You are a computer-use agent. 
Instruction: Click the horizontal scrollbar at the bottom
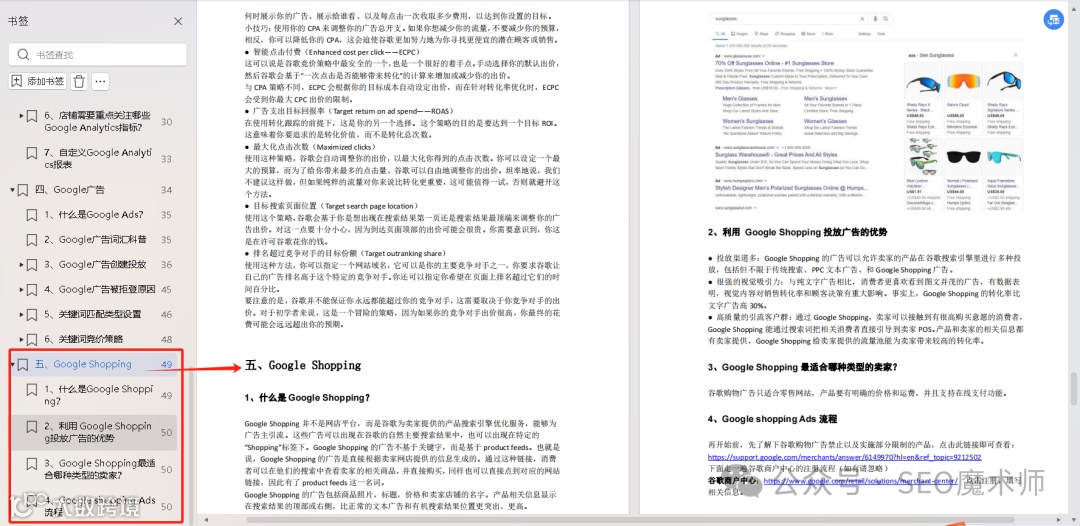click(630, 520)
